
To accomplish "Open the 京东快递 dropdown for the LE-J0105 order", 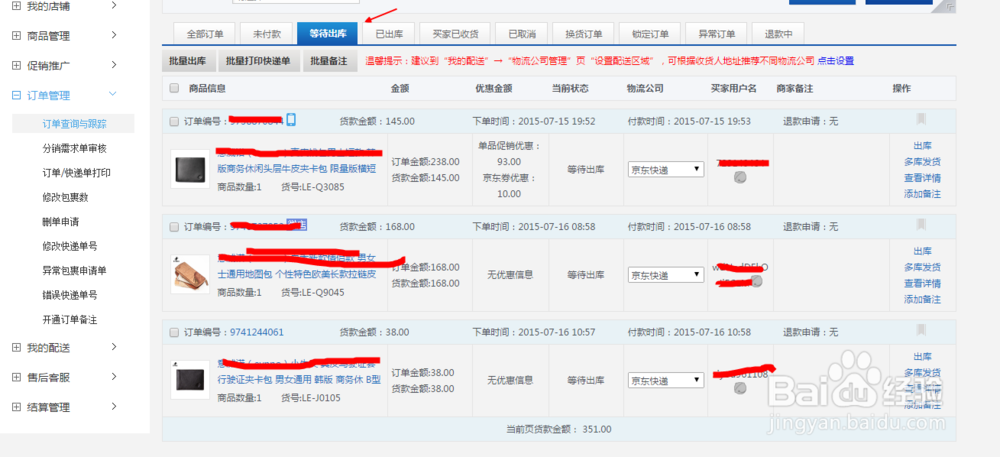I will [666, 381].
